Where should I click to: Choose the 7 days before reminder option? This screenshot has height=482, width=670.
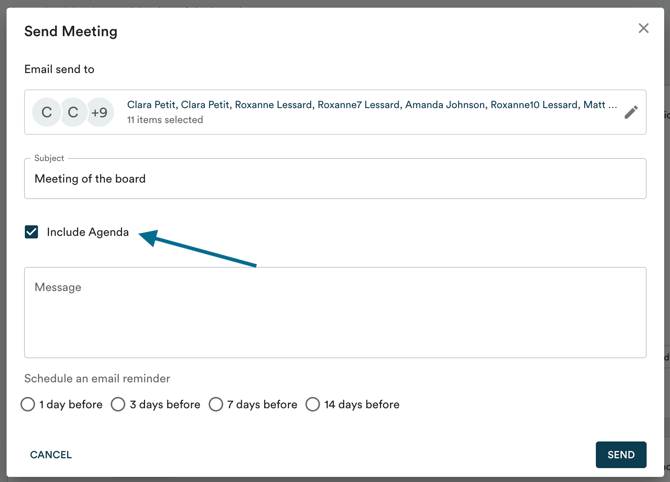click(216, 405)
